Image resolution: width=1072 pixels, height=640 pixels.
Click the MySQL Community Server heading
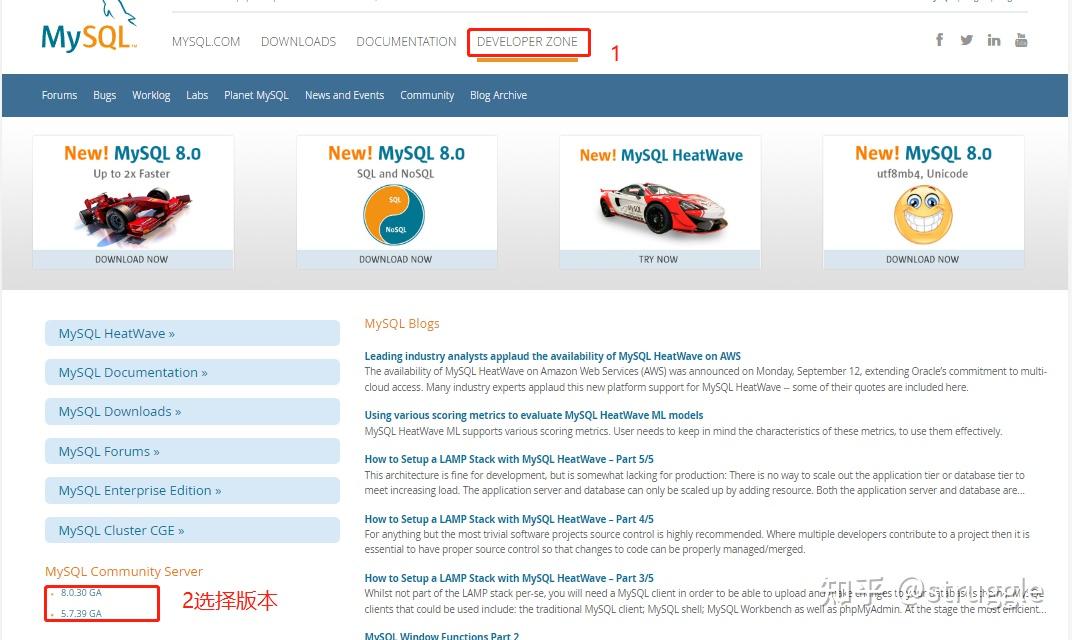coord(124,571)
